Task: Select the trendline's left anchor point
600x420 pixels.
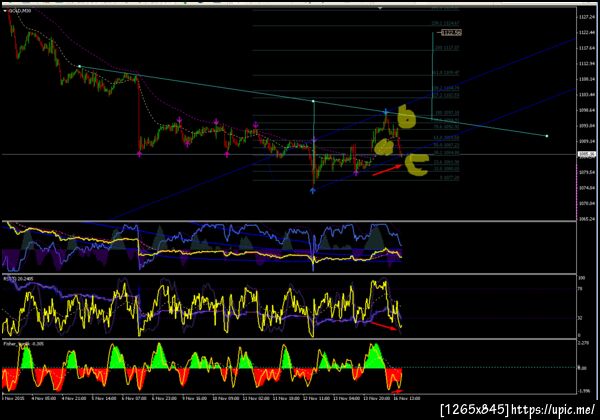Action: [x=80, y=67]
